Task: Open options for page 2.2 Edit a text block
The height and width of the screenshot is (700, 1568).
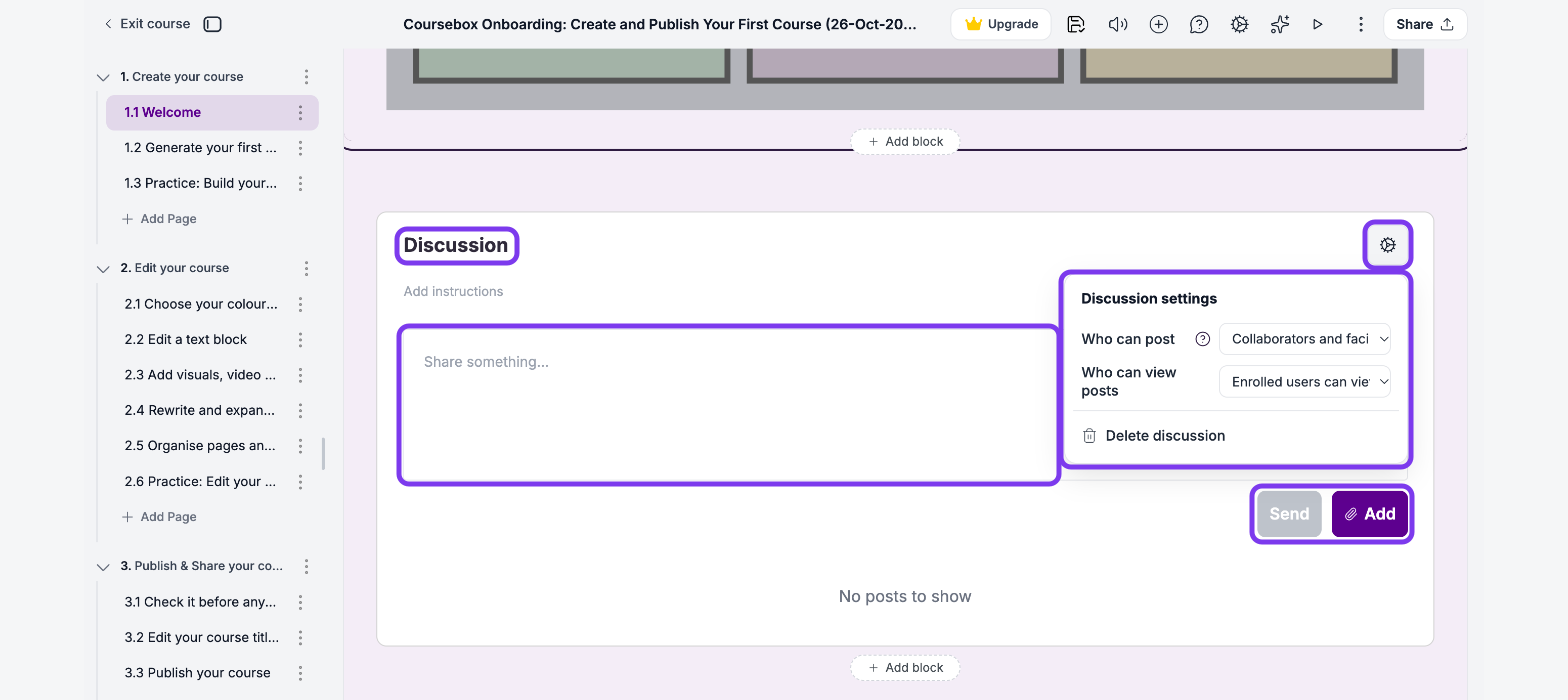Action: (300, 340)
